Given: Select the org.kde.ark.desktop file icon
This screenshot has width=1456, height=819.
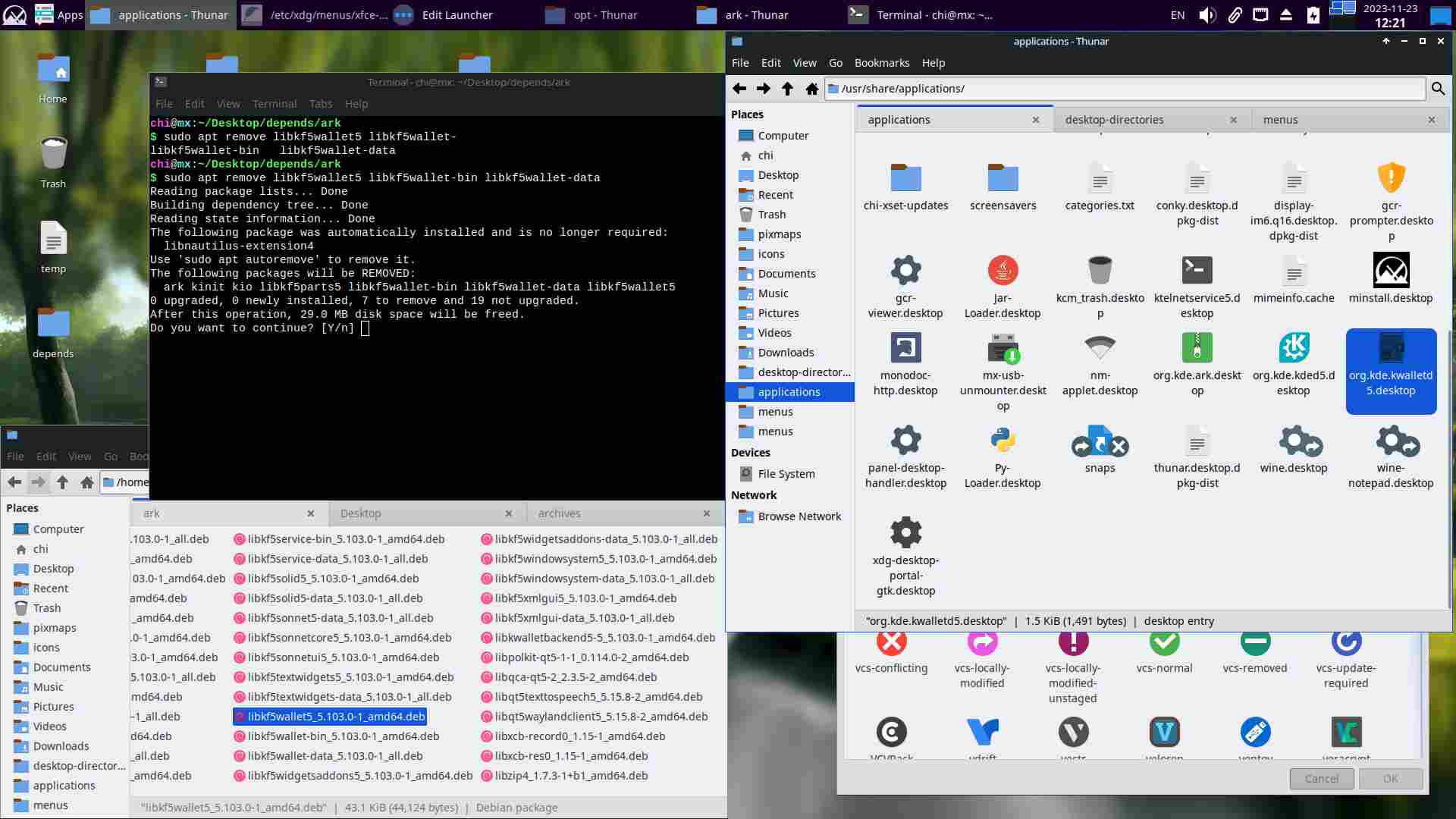Looking at the screenshot, I should point(1197,349).
